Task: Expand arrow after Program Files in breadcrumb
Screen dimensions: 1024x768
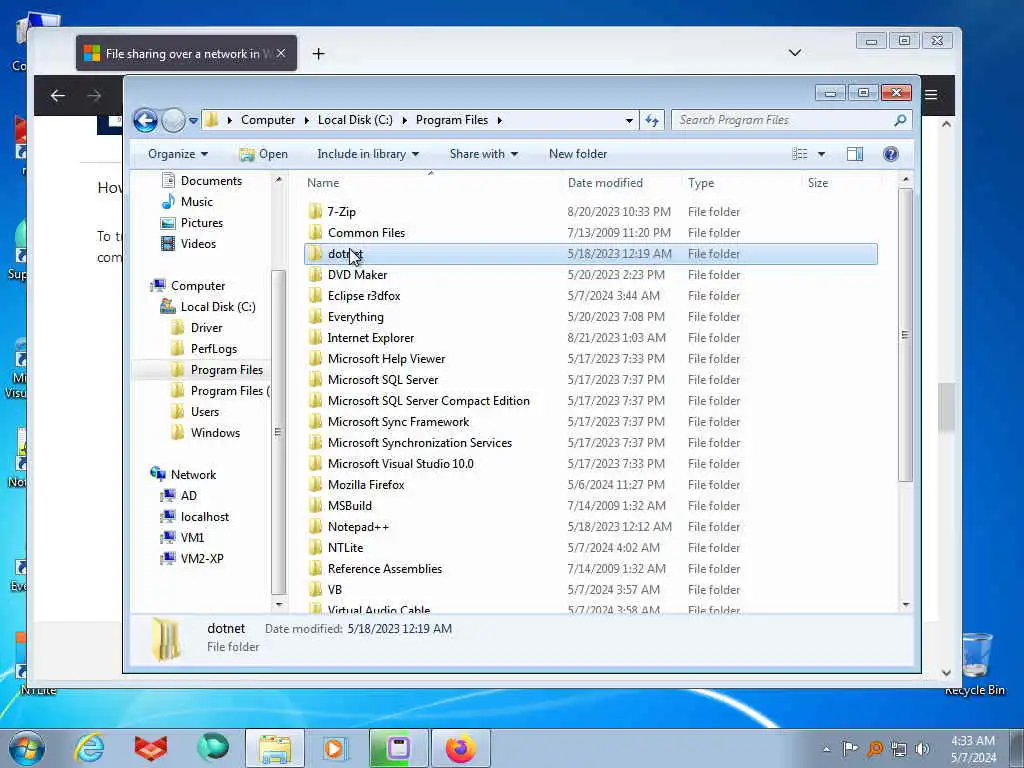Action: click(x=500, y=120)
